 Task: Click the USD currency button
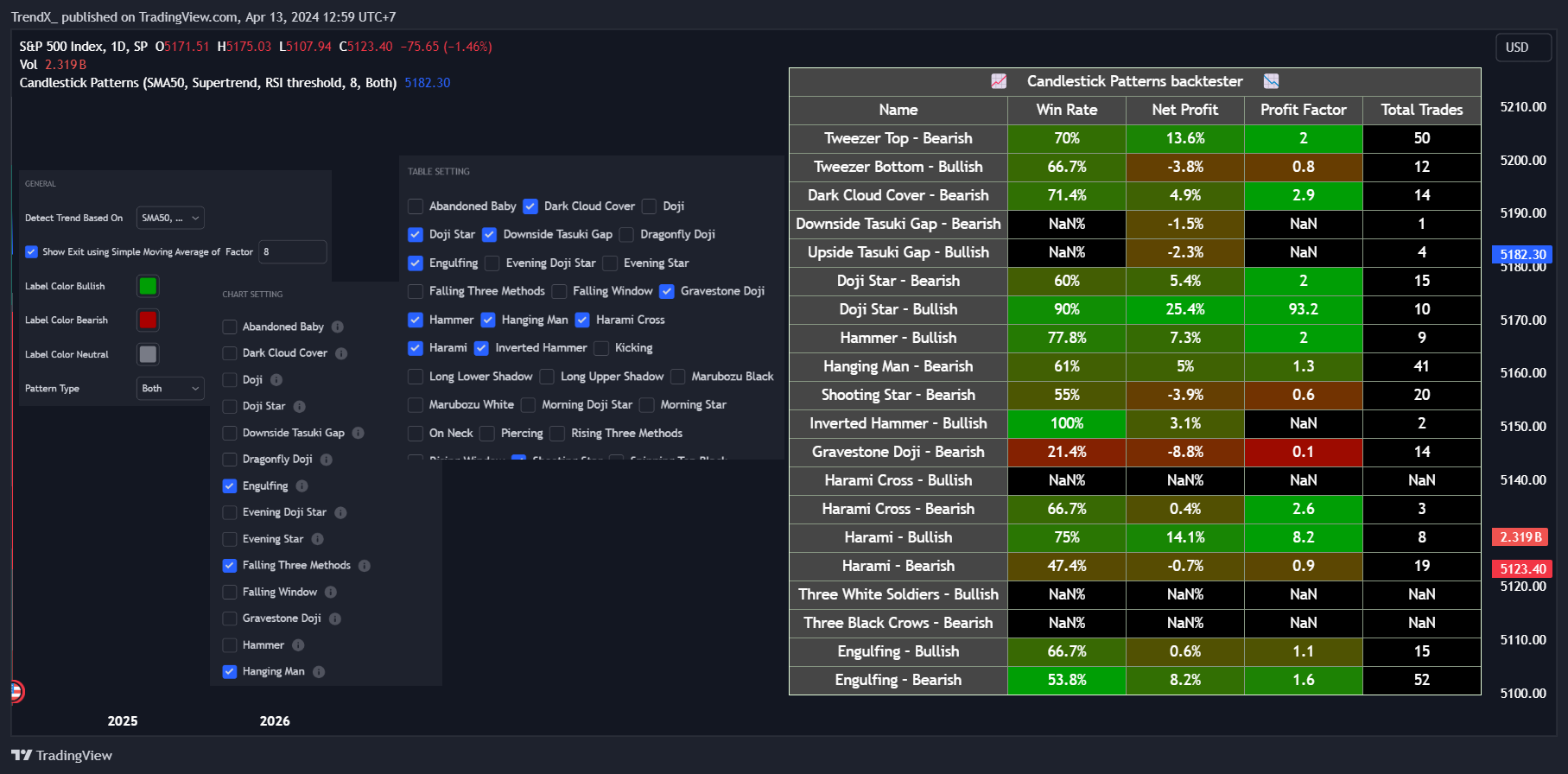[1523, 48]
